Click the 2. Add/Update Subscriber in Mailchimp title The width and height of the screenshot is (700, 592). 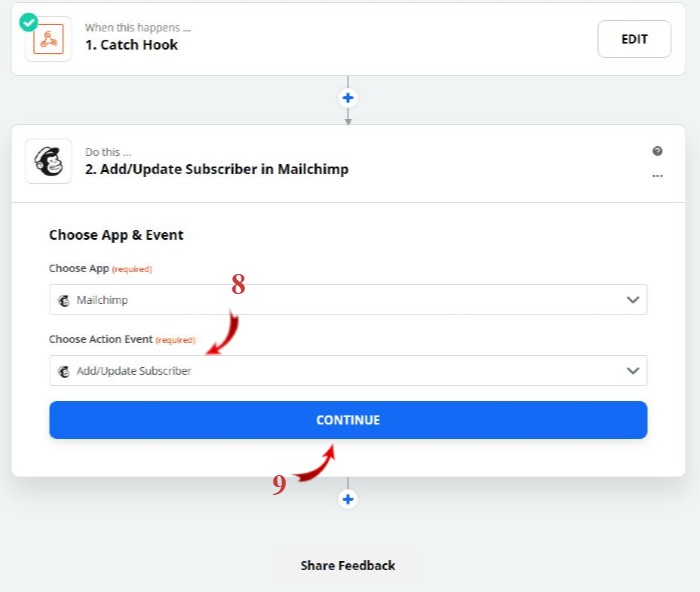click(x=217, y=169)
